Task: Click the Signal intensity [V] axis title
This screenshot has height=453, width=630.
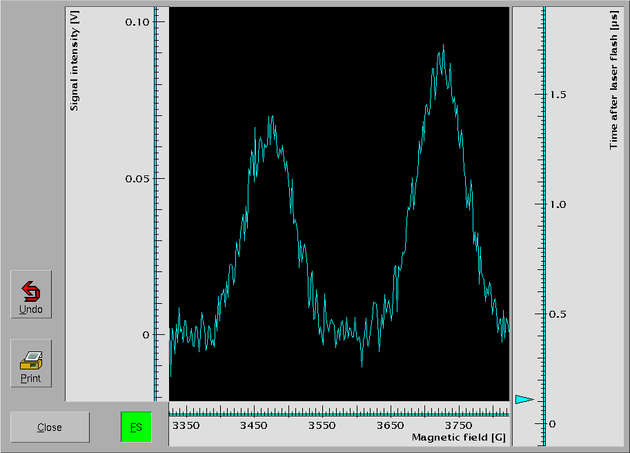Action: pyautogui.click(x=74, y=61)
